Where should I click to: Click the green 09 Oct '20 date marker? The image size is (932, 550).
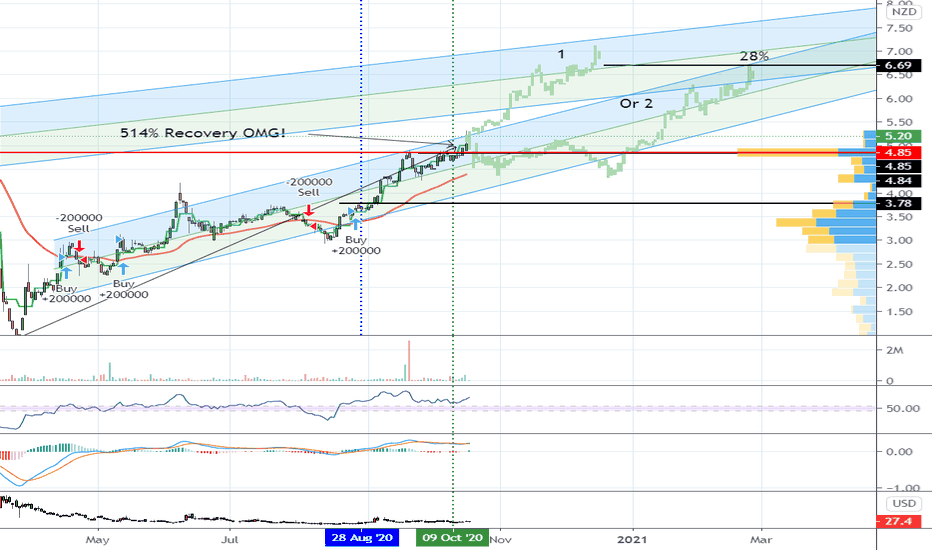pos(452,538)
